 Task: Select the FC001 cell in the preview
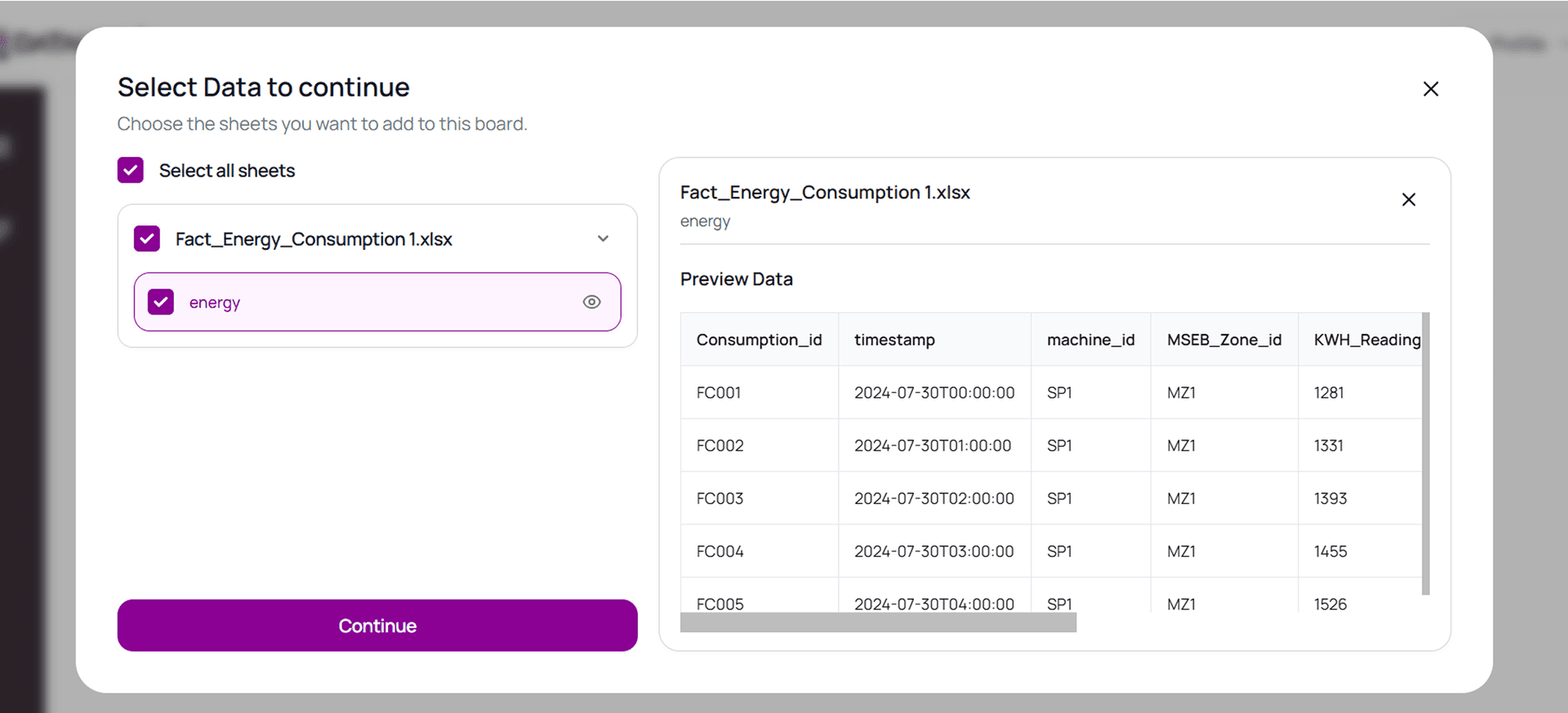(x=719, y=393)
